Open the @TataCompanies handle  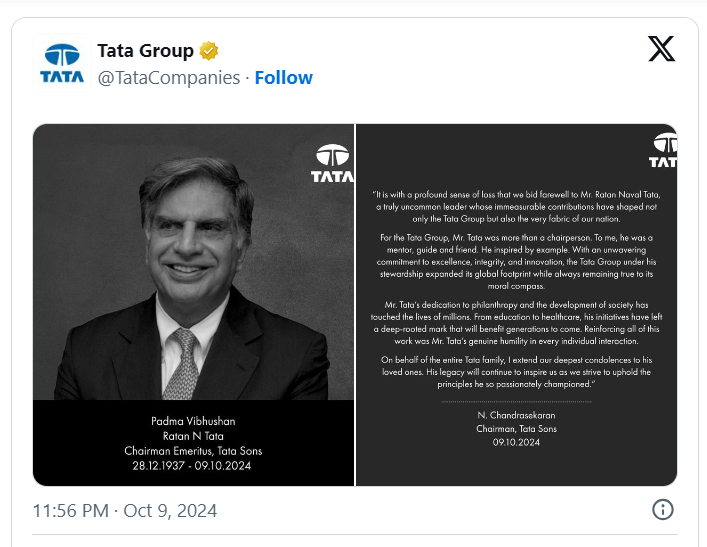[x=169, y=78]
